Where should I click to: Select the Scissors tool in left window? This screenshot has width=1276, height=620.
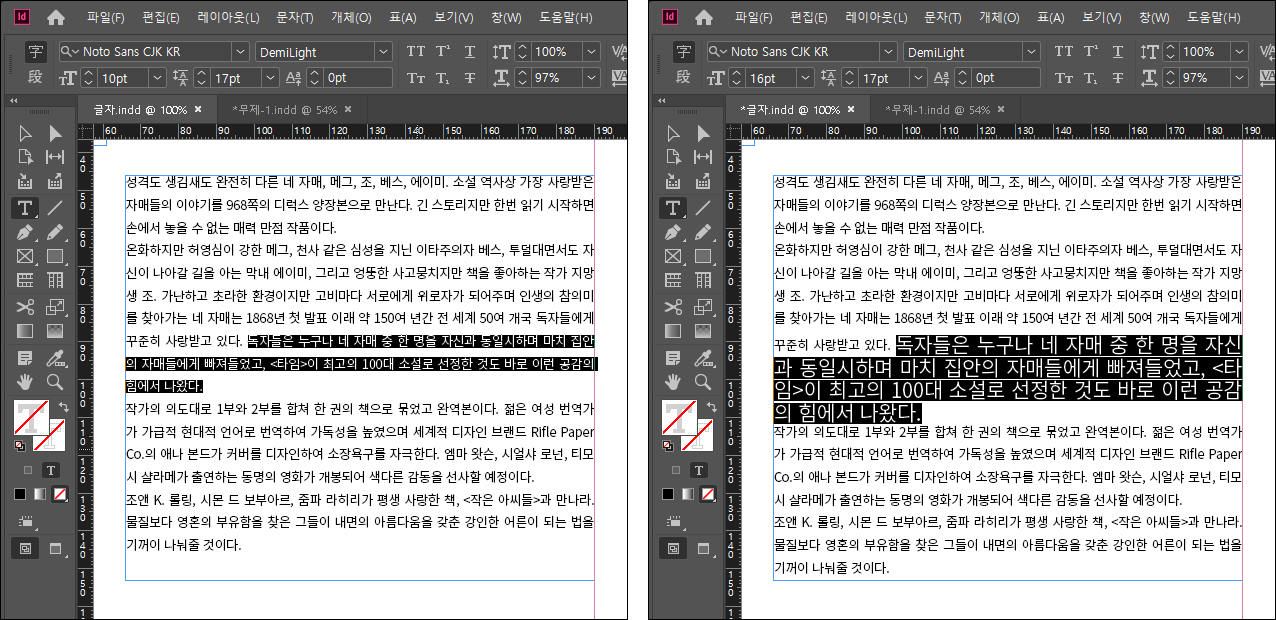[26, 306]
